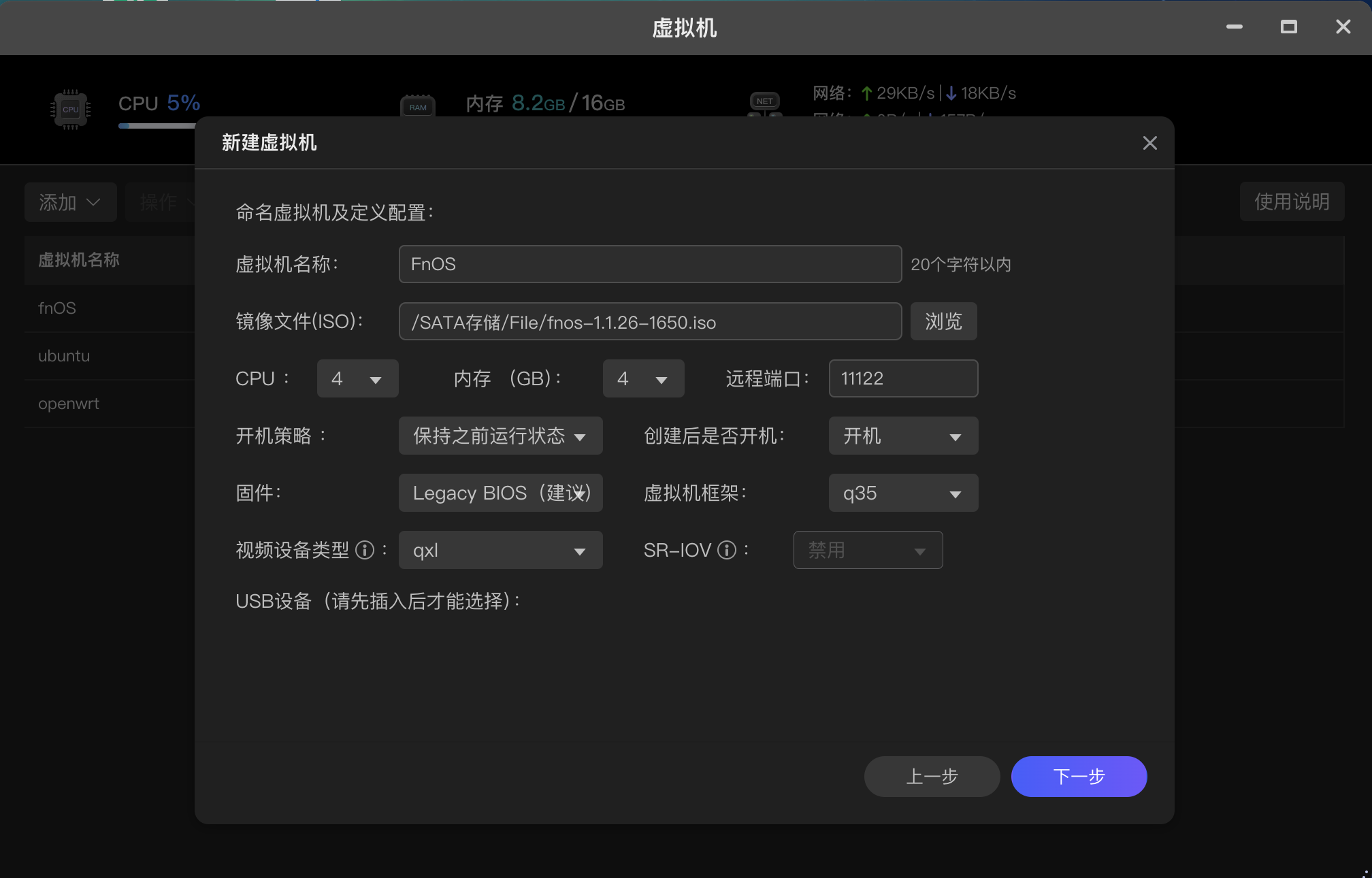Go back with 上一步 button
Viewport: 1372px width, 878px height.
pyautogui.click(x=932, y=777)
